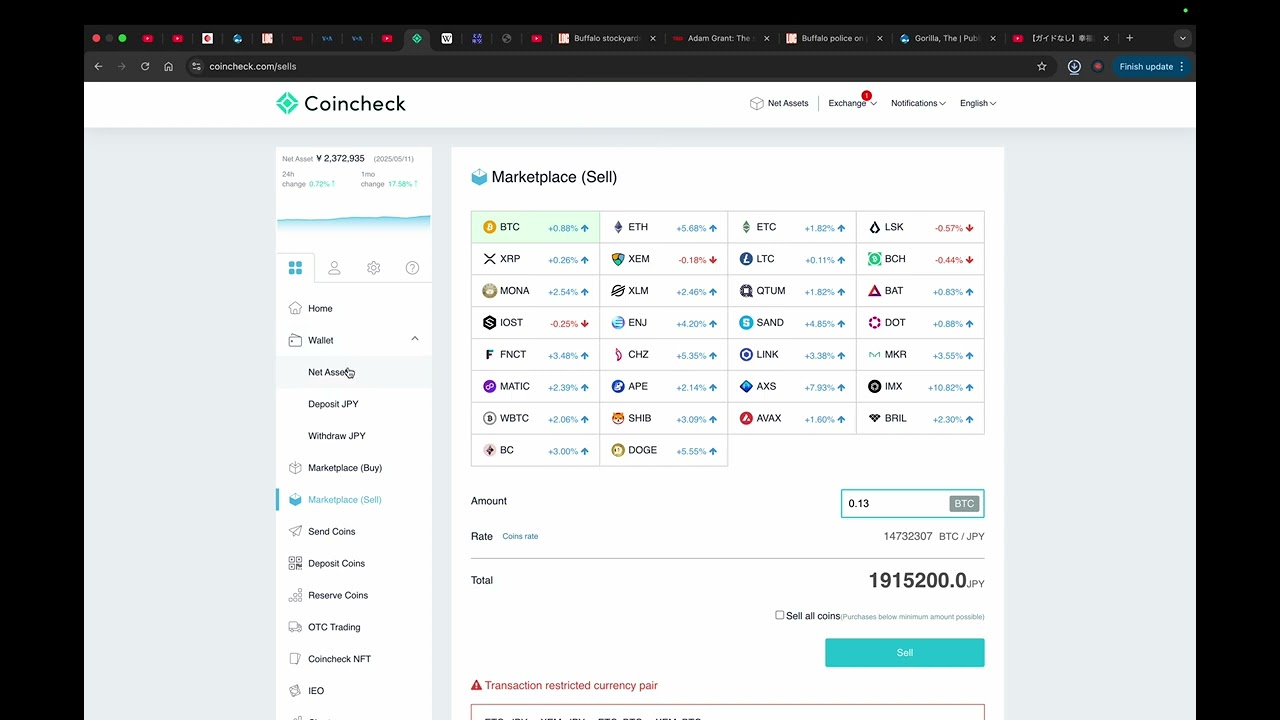This screenshot has width=1280, height=720.
Task: Open the settings gear tab icon
Action: 373,268
